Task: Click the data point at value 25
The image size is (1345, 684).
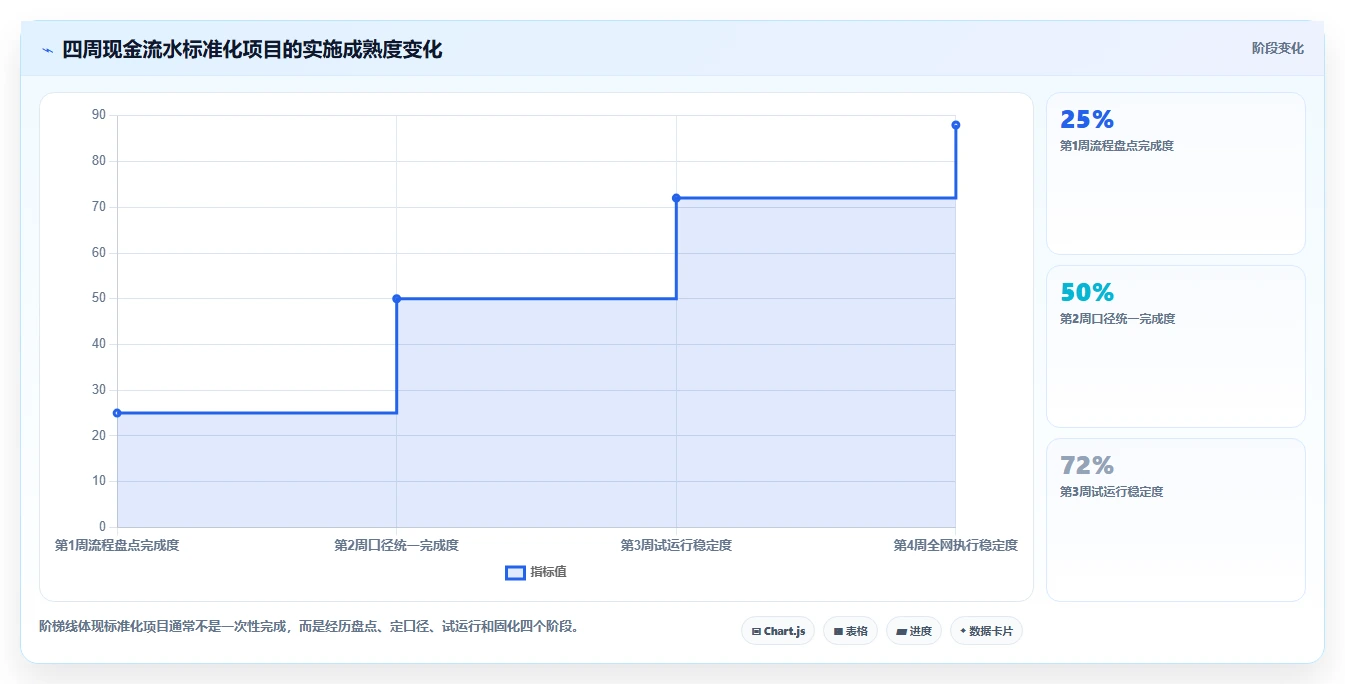Action: point(117,413)
